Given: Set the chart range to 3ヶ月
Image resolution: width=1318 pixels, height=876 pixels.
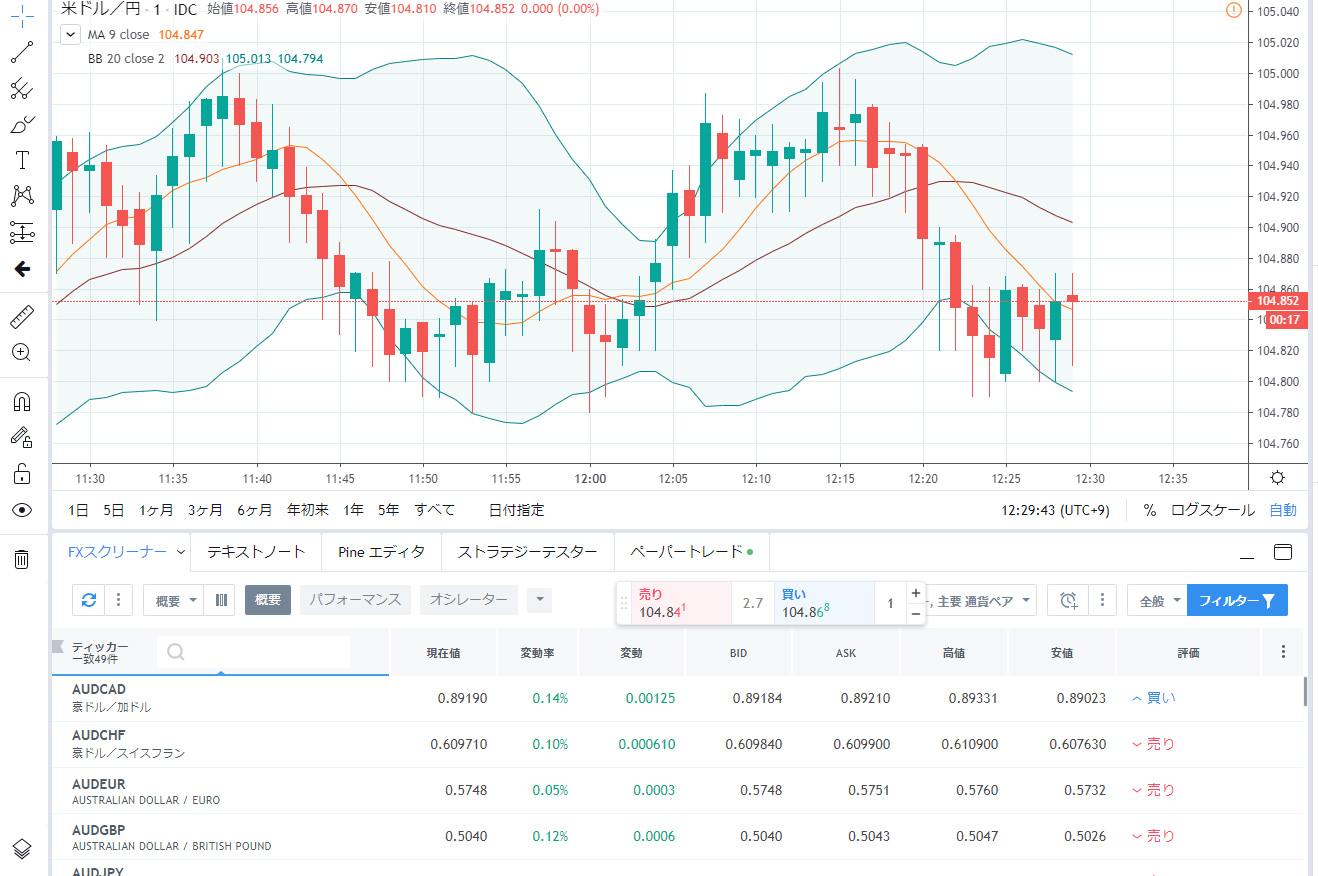Looking at the screenshot, I should click(x=205, y=510).
